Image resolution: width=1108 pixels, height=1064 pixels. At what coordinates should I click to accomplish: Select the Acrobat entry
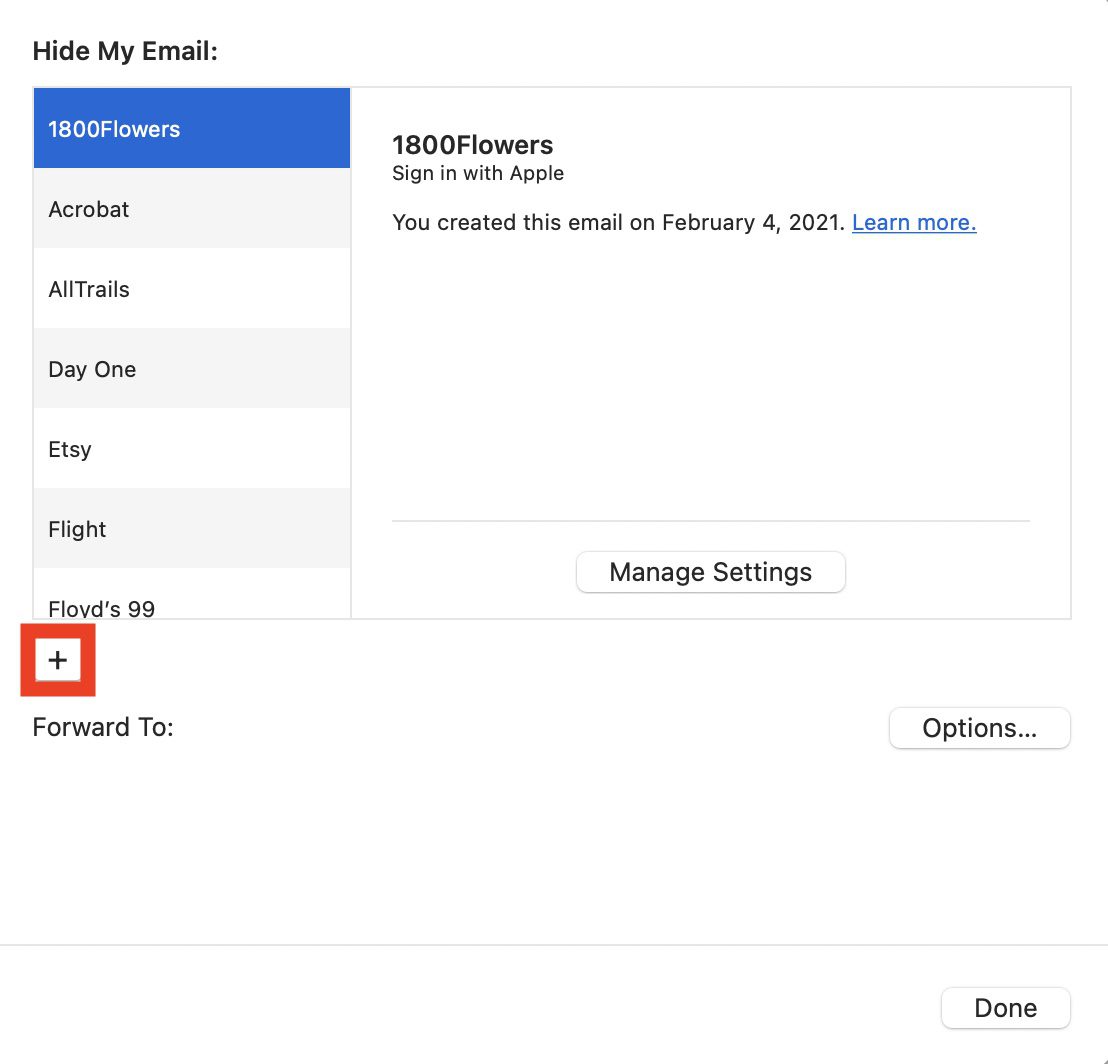point(191,209)
